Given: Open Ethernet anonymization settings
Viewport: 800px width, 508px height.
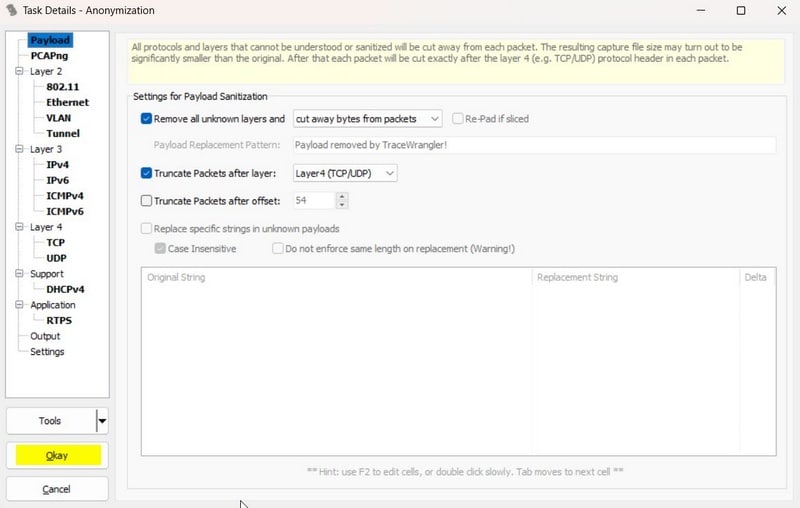Looking at the screenshot, I should [x=67, y=103].
